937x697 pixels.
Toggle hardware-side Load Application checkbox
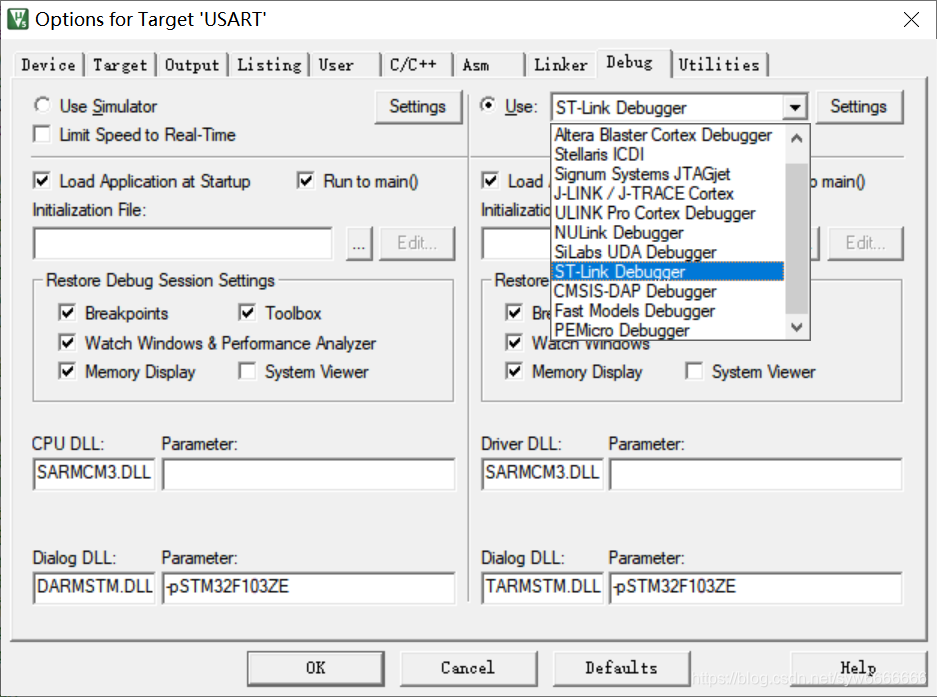(490, 181)
